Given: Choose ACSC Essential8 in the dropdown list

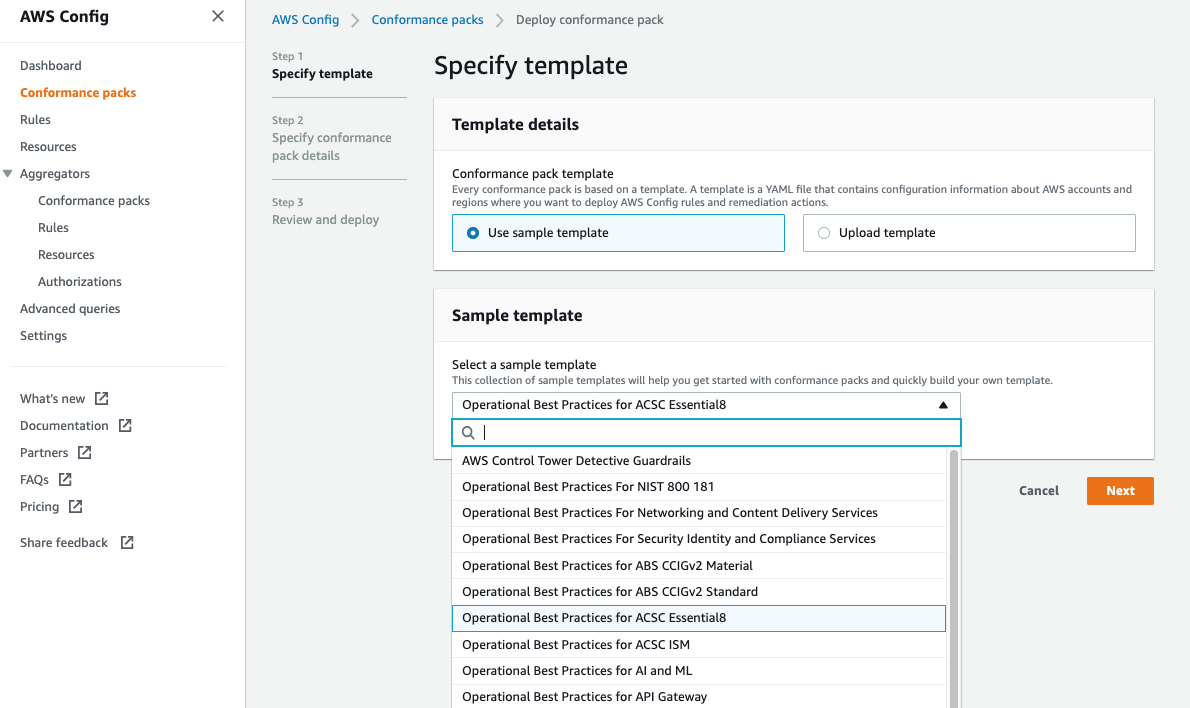Looking at the screenshot, I should 699,618.
